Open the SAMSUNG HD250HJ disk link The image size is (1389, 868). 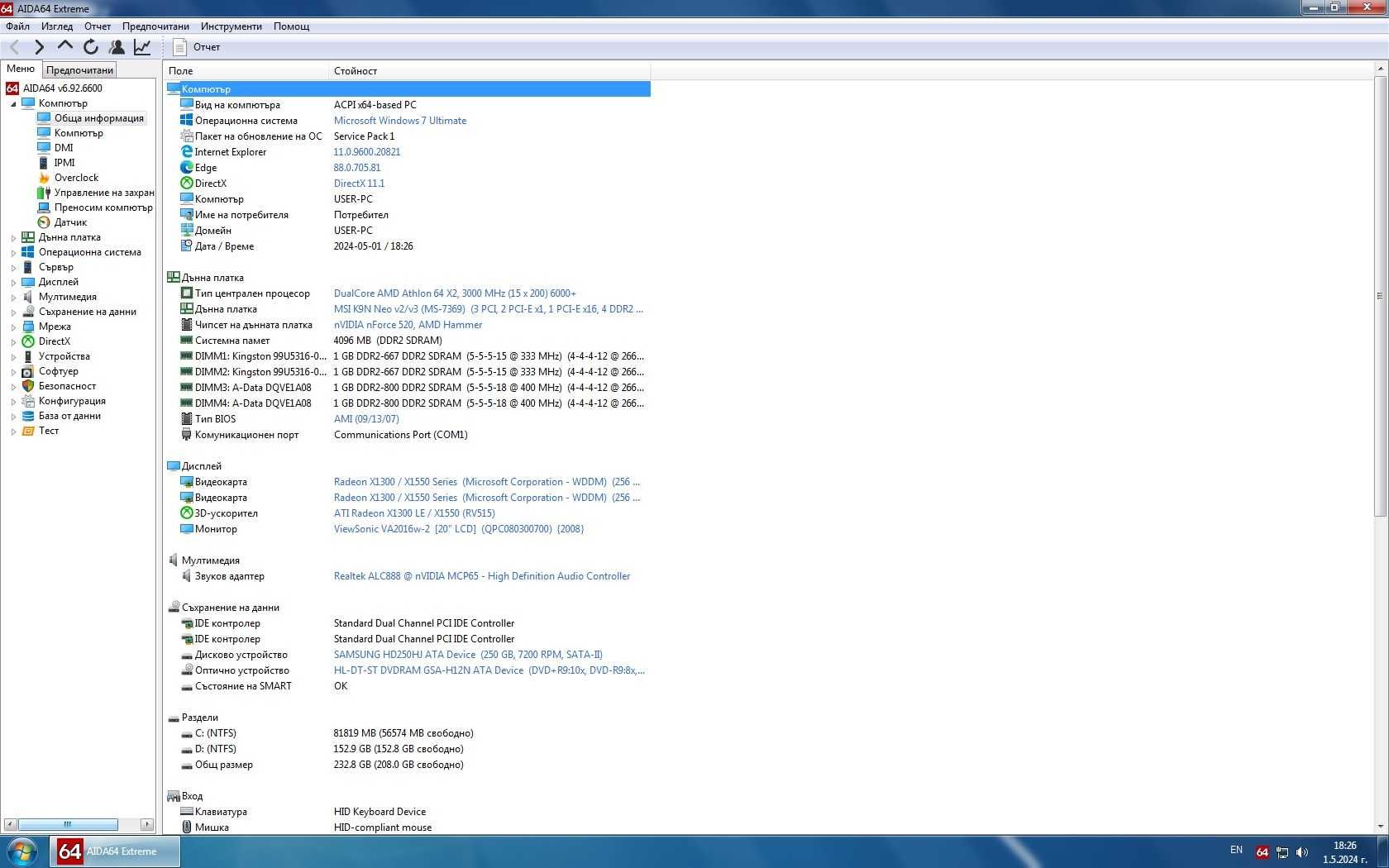[468, 655]
